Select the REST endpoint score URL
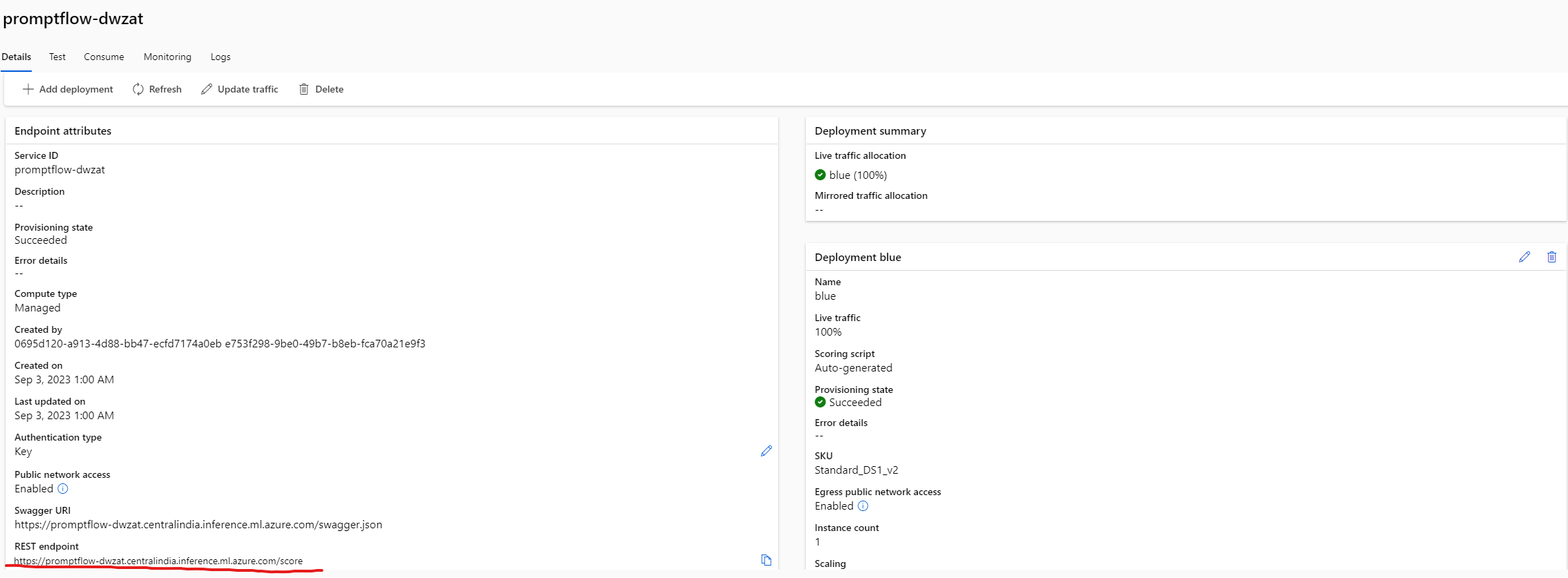 coord(158,561)
